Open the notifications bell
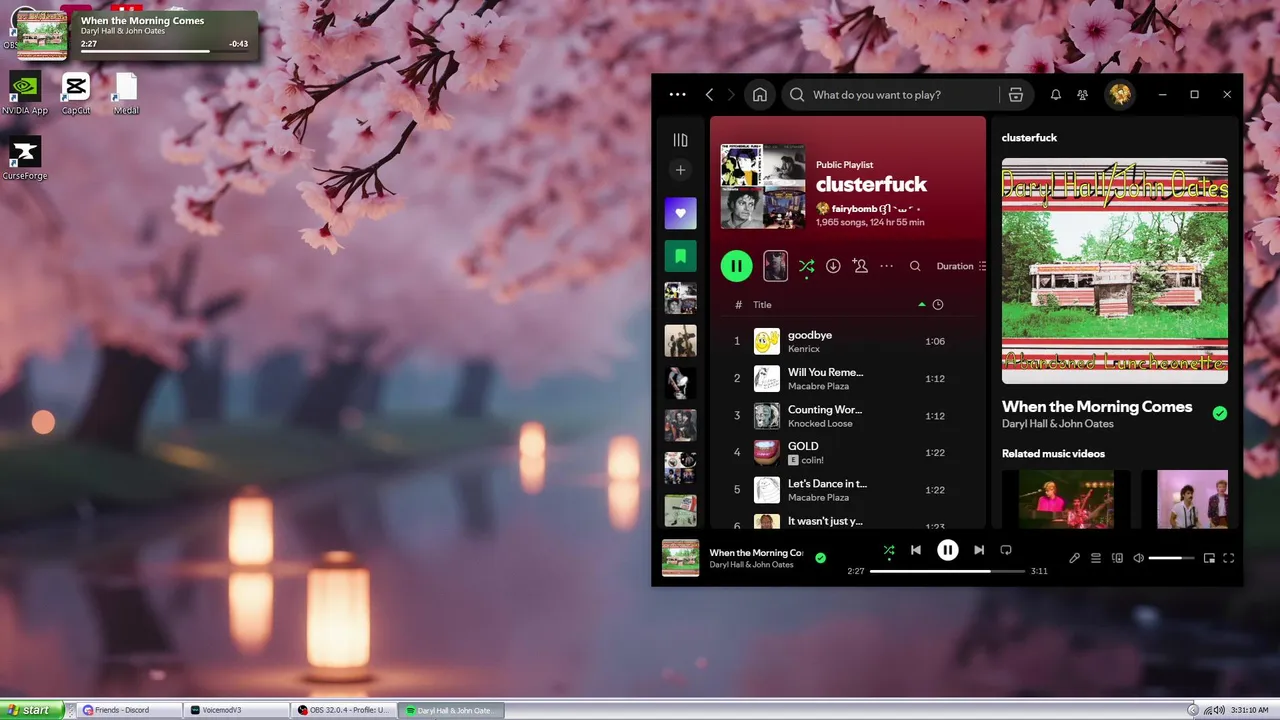The width and height of the screenshot is (1280, 720). click(x=1055, y=95)
